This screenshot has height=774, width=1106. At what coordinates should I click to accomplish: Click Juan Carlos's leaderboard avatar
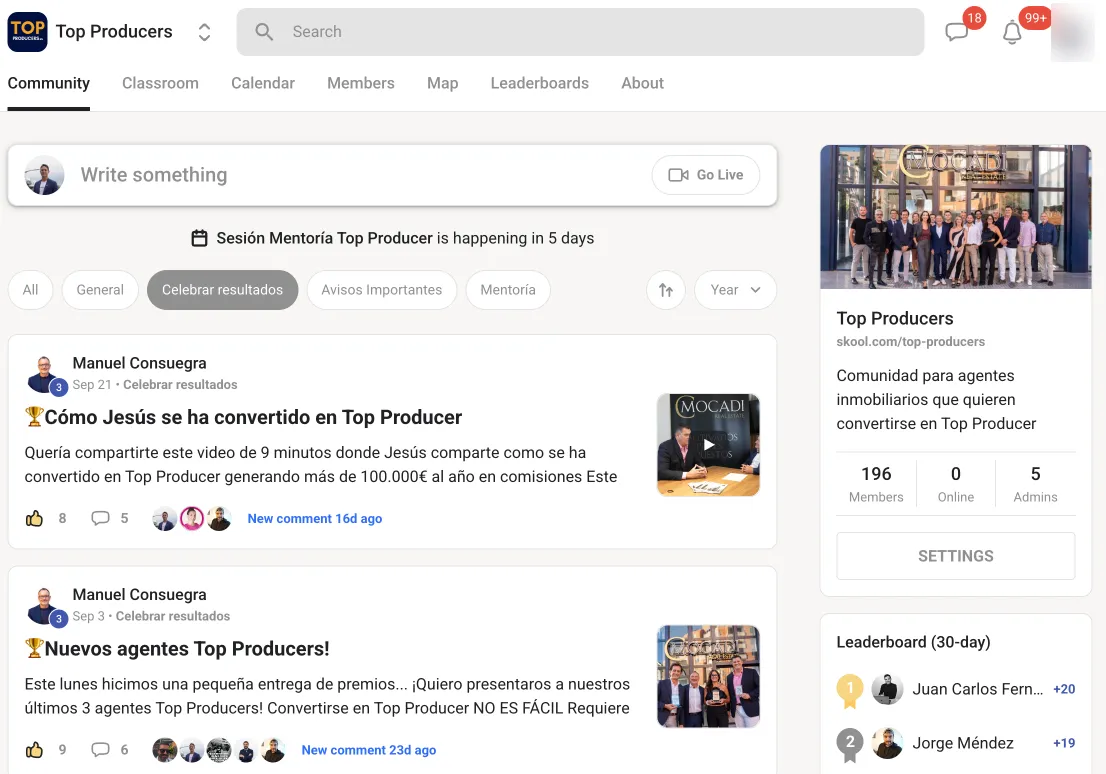(x=887, y=689)
